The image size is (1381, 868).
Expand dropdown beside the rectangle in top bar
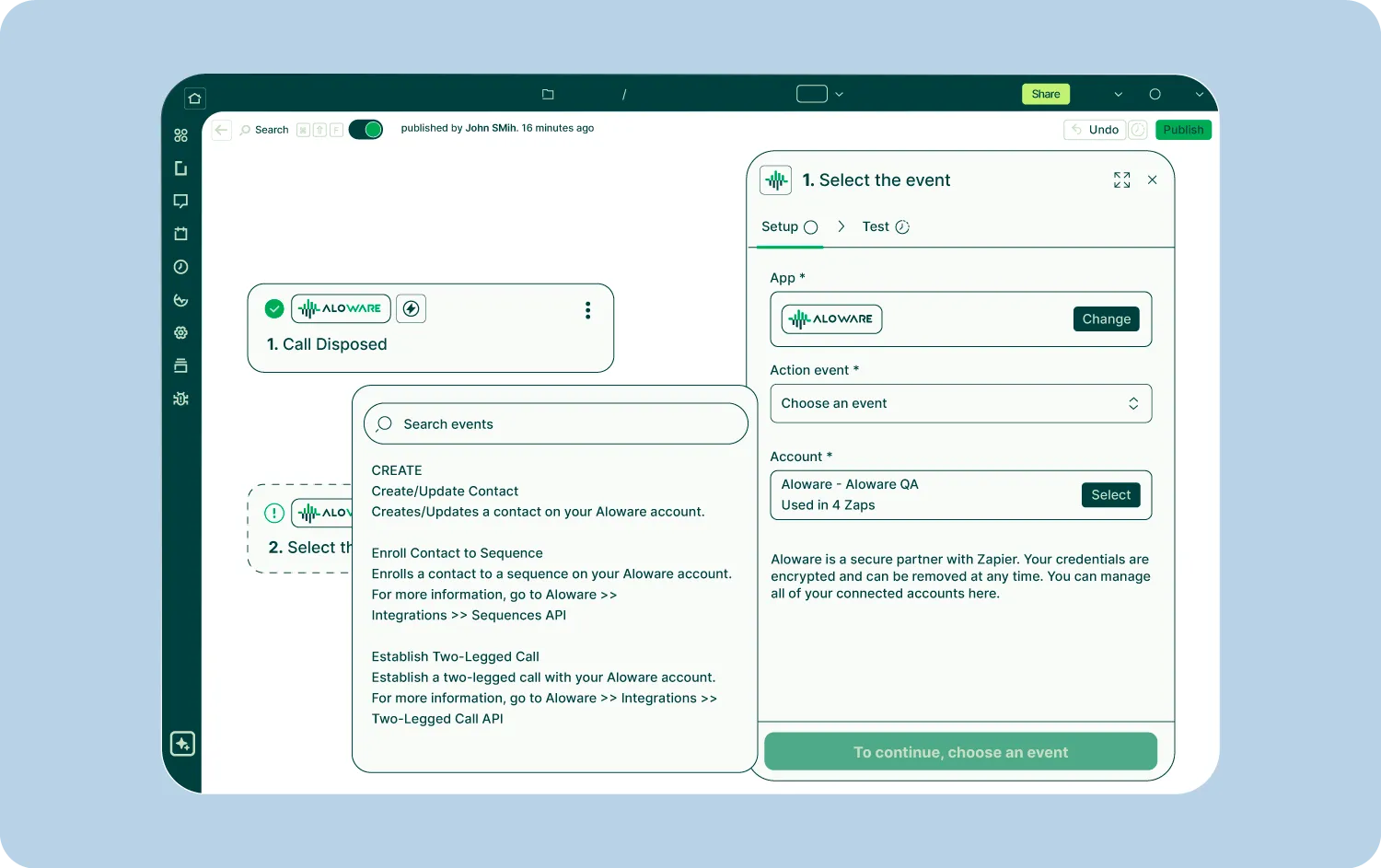tap(840, 94)
